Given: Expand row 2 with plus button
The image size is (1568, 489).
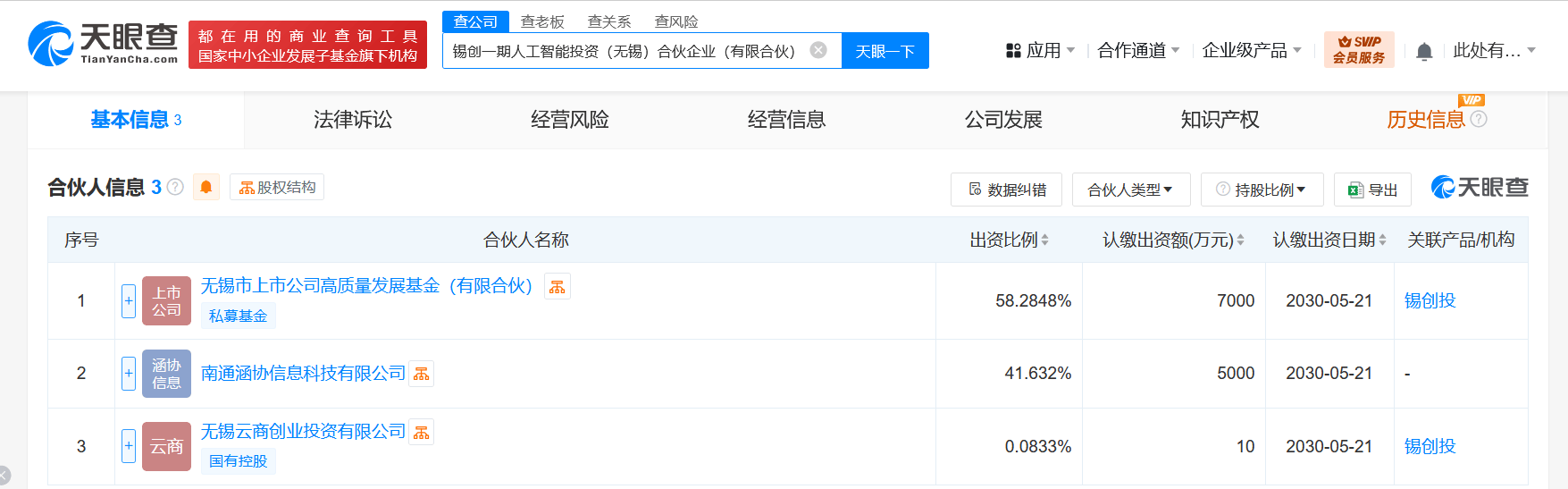Looking at the screenshot, I should [x=129, y=374].
